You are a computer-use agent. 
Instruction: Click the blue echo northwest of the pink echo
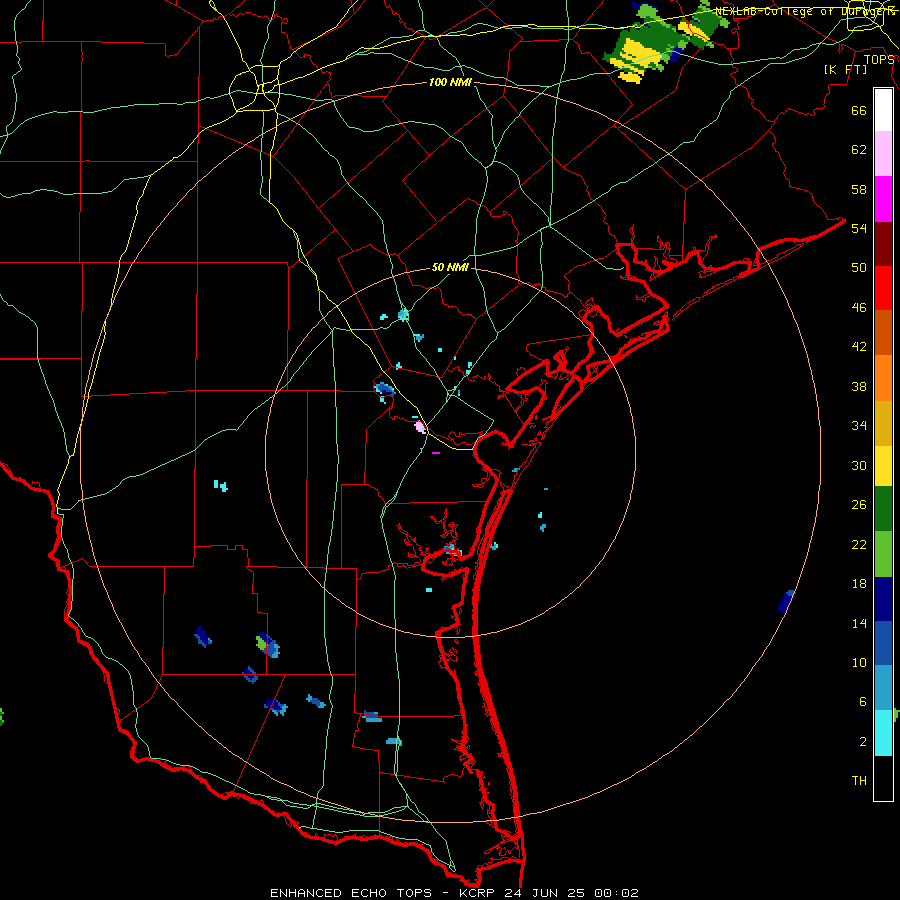pyautogui.click(x=384, y=389)
